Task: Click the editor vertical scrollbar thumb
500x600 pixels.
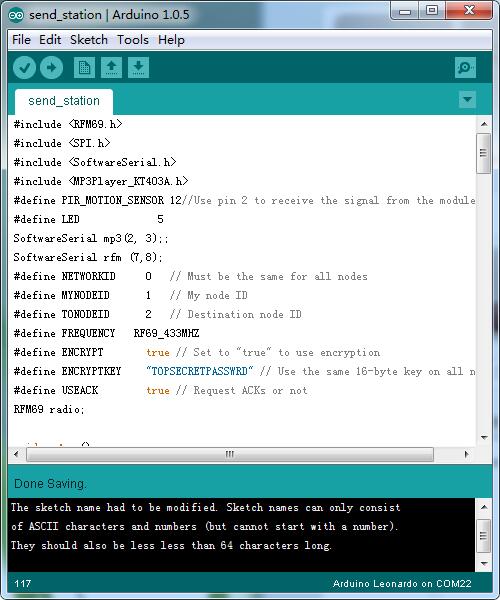Action: pyautogui.click(x=484, y=153)
